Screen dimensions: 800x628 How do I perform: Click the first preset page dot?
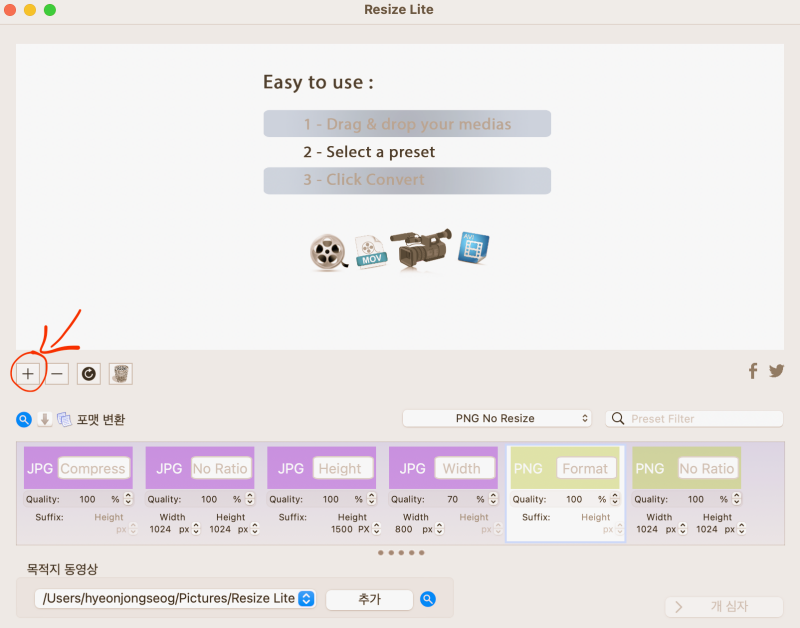[381, 553]
